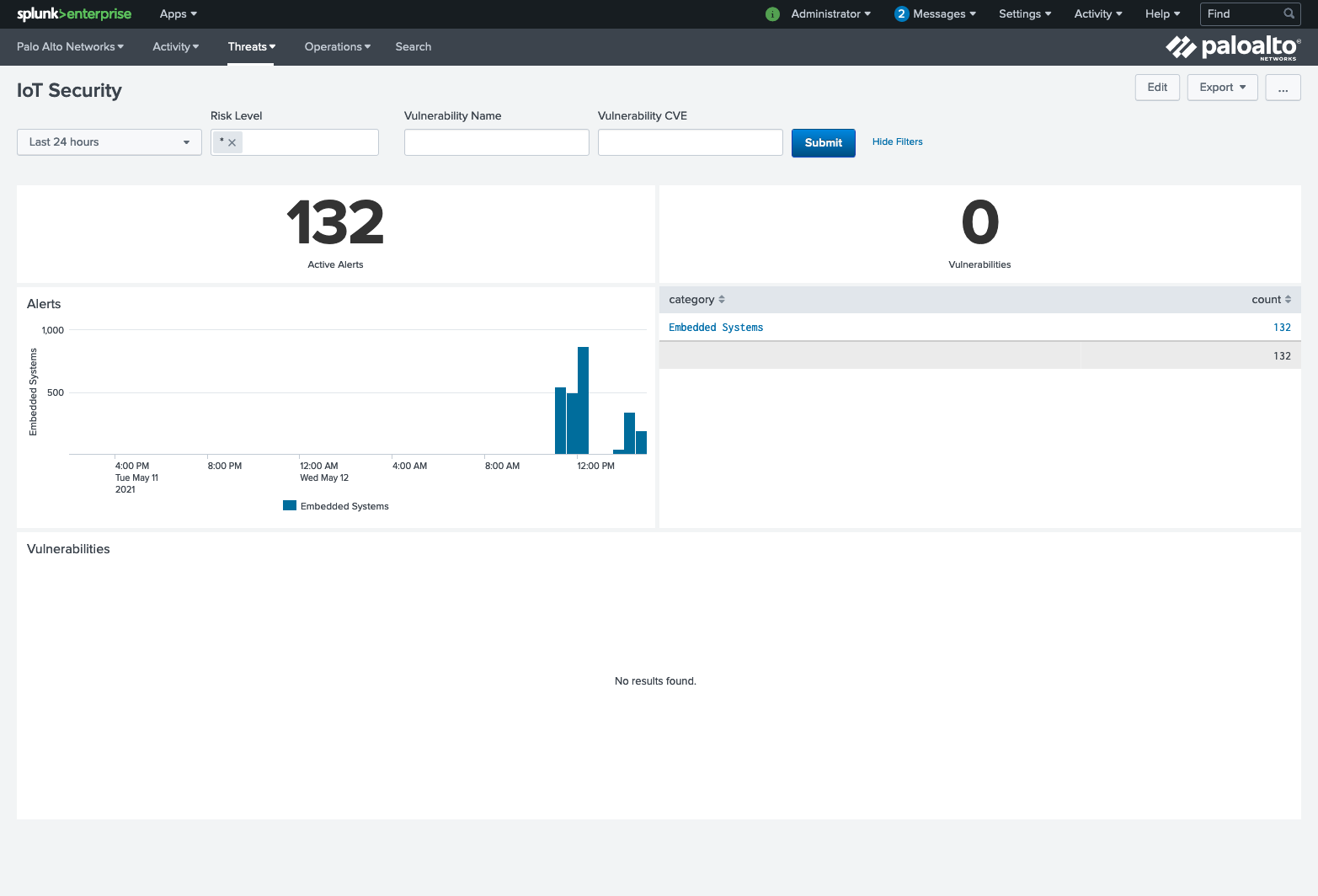Toggle sorting on the category column

pos(721,299)
